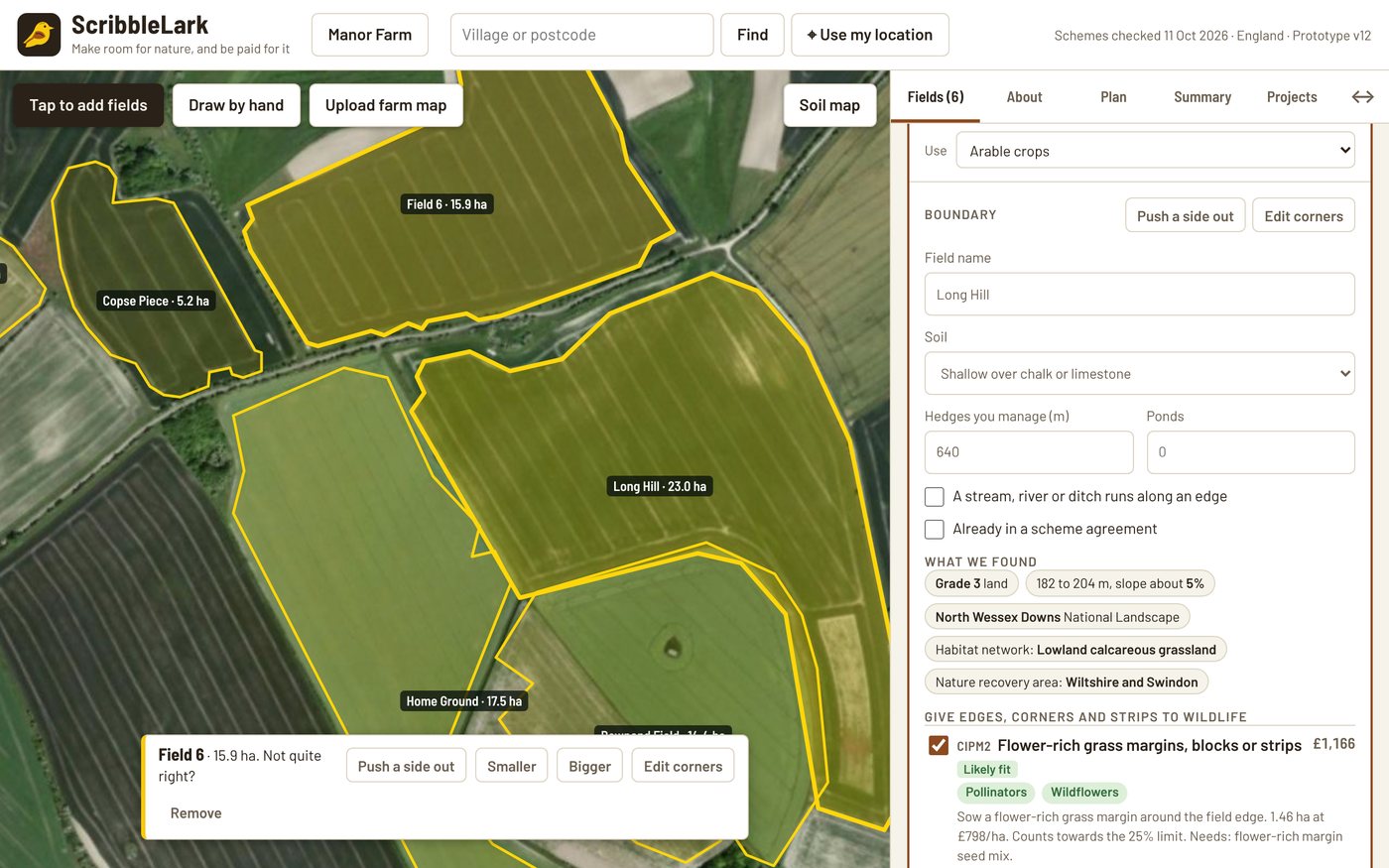This screenshot has width=1389, height=868.
Task: Click the Smaller button for Field 6
Action: pyautogui.click(x=512, y=766)
